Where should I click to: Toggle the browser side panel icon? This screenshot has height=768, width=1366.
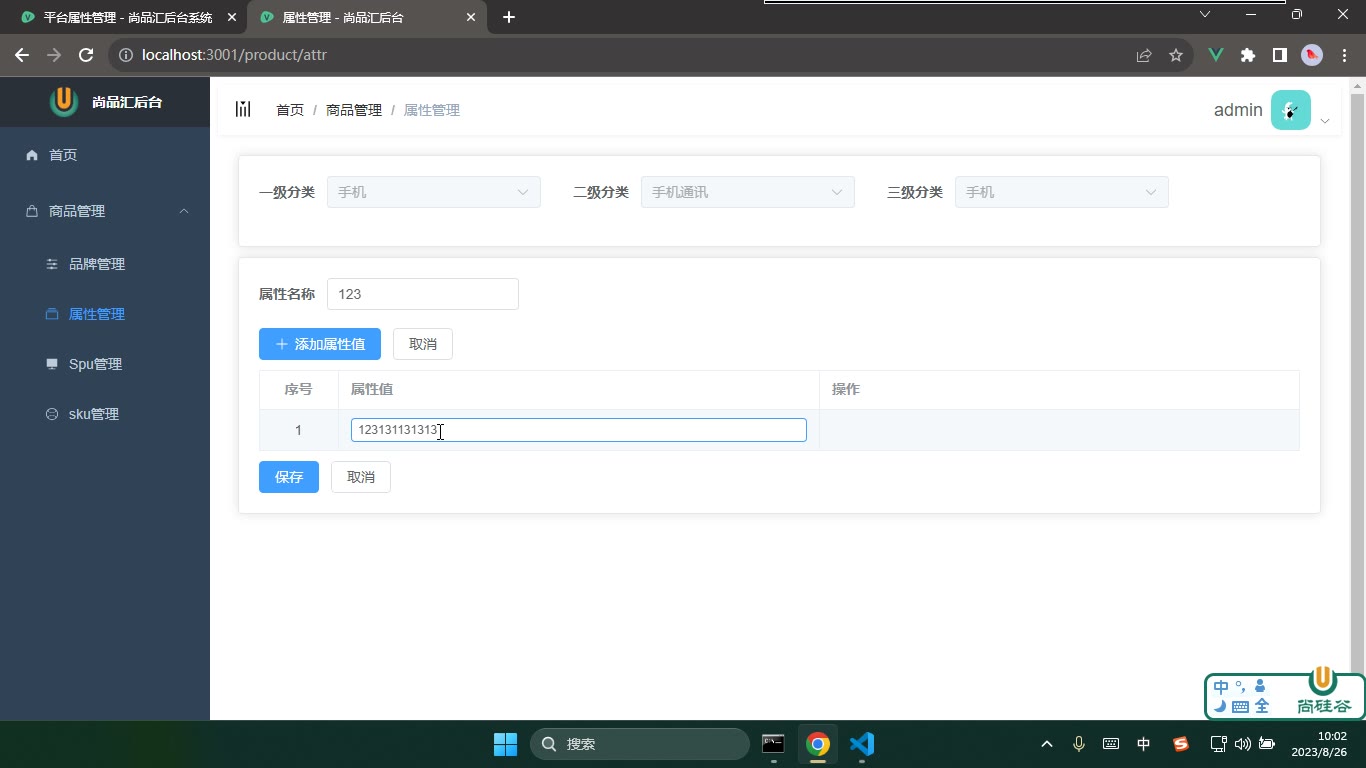coord(1280,55)
